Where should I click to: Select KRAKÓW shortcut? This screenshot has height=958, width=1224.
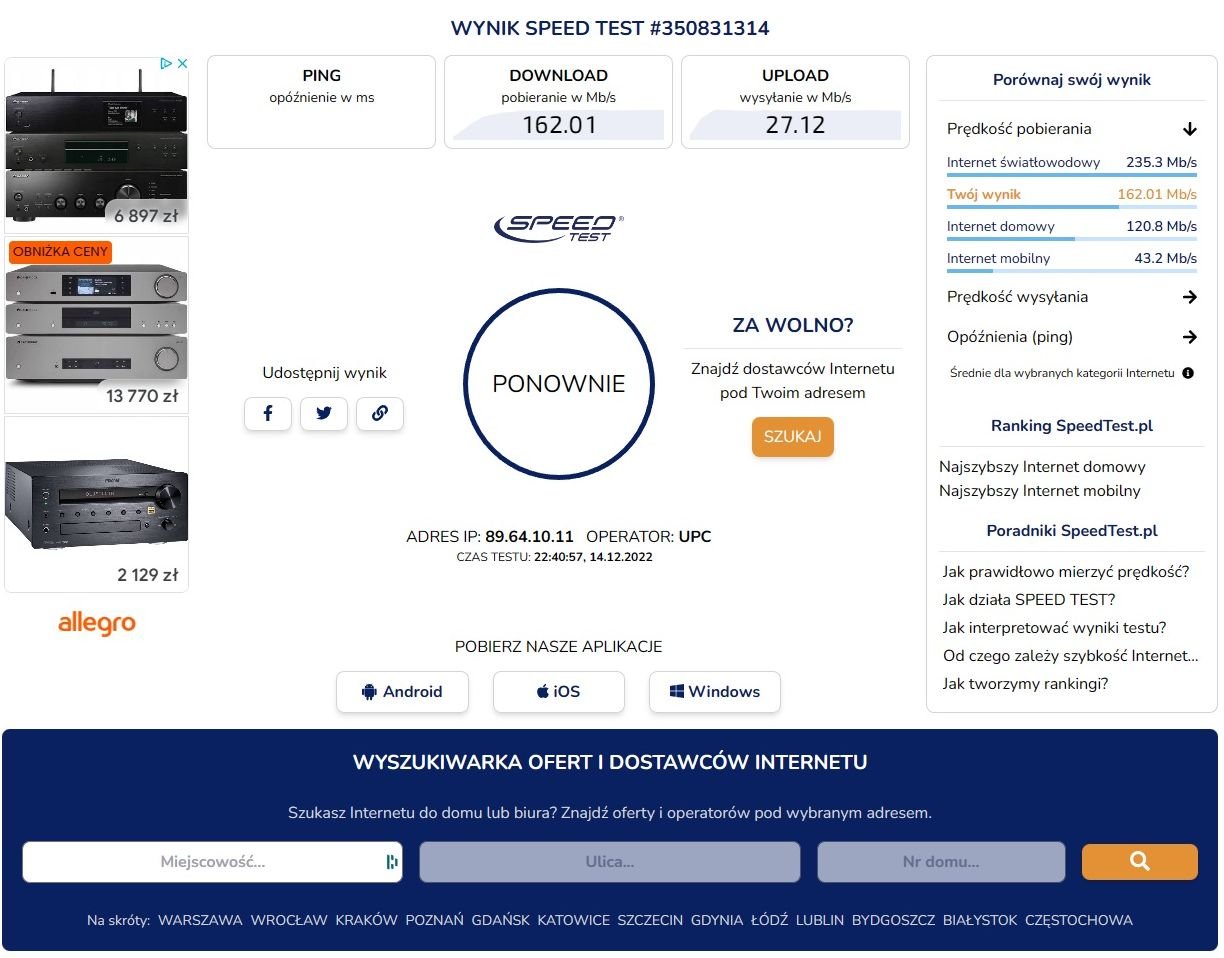click(366, 920)
